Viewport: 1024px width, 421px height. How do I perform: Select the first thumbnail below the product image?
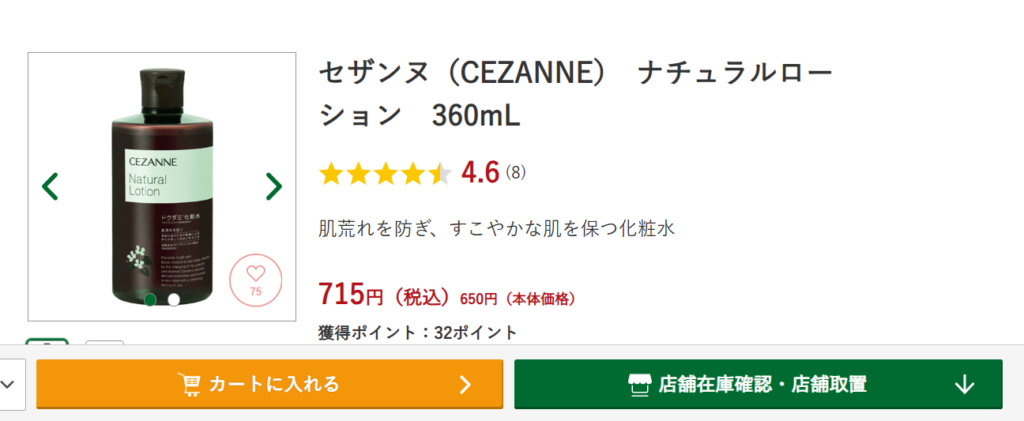47,343
